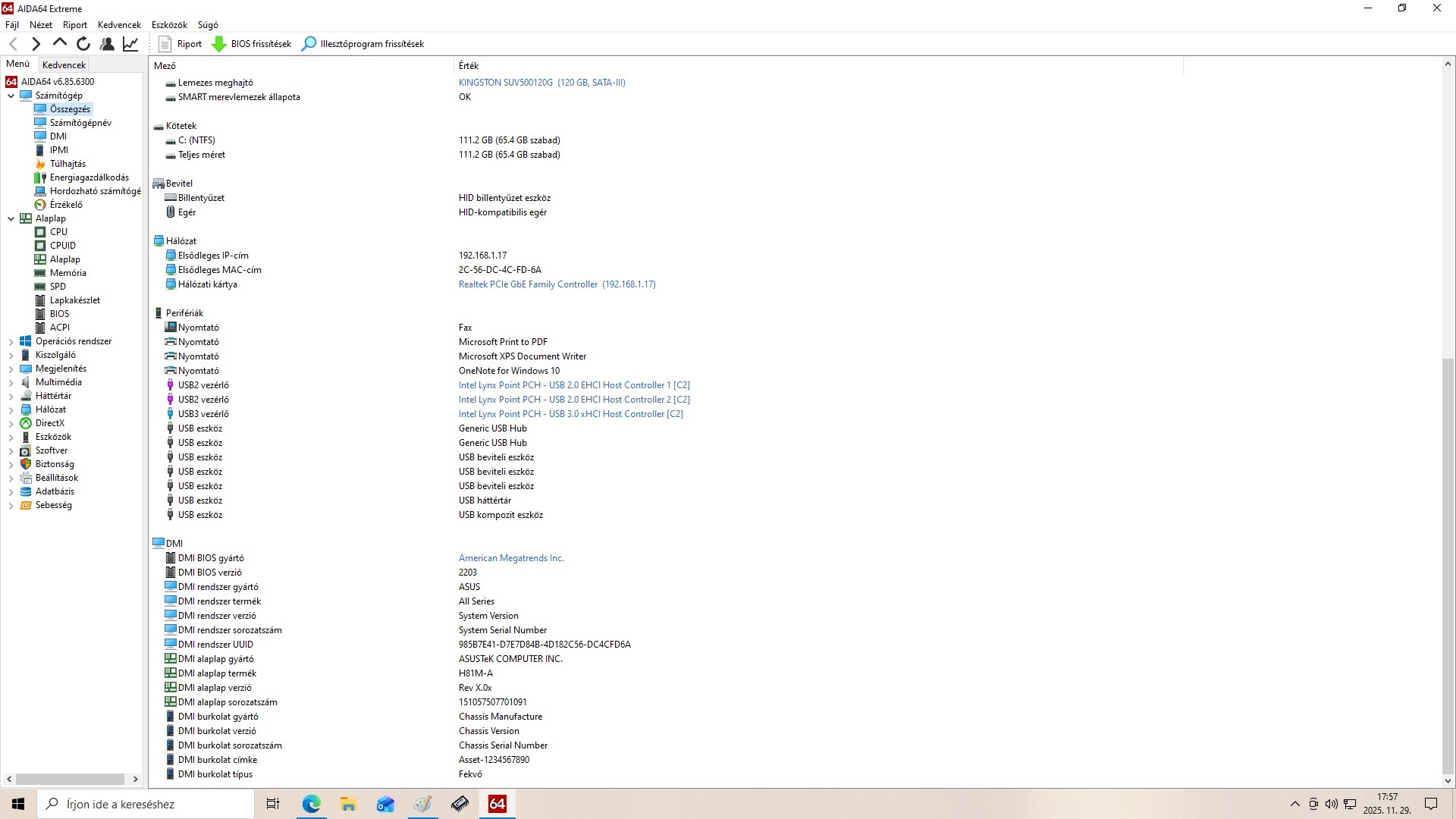This screenshot has width=1456, height=819.
Task: Click the Refresh toolbar icon
Action: tap(83, 44)
